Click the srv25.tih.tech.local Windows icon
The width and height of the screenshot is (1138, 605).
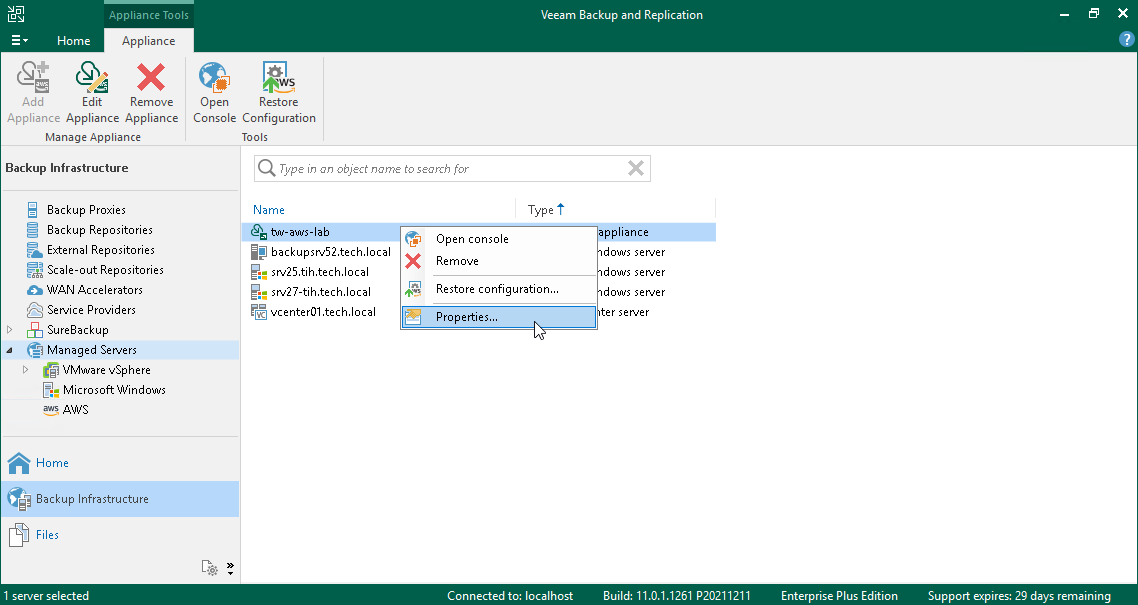258,272
